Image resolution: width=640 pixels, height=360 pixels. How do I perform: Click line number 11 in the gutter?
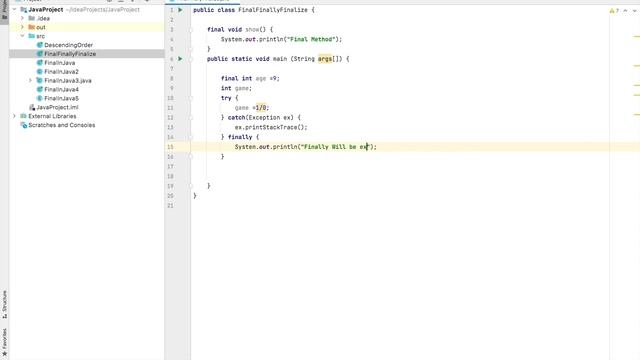pos(170,108)
